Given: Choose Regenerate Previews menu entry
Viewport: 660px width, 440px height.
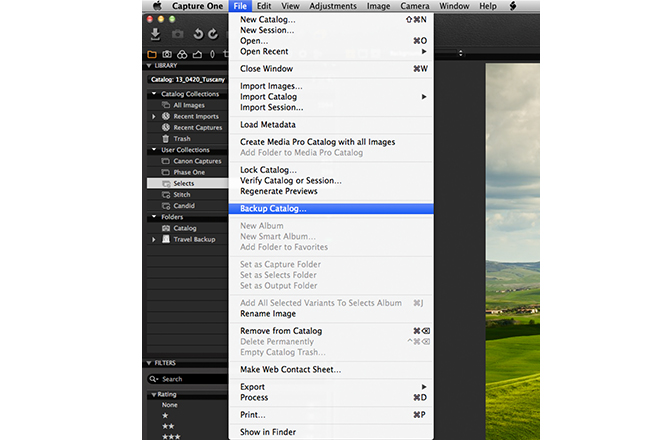Looking at the screenshot, I should 331,191.
